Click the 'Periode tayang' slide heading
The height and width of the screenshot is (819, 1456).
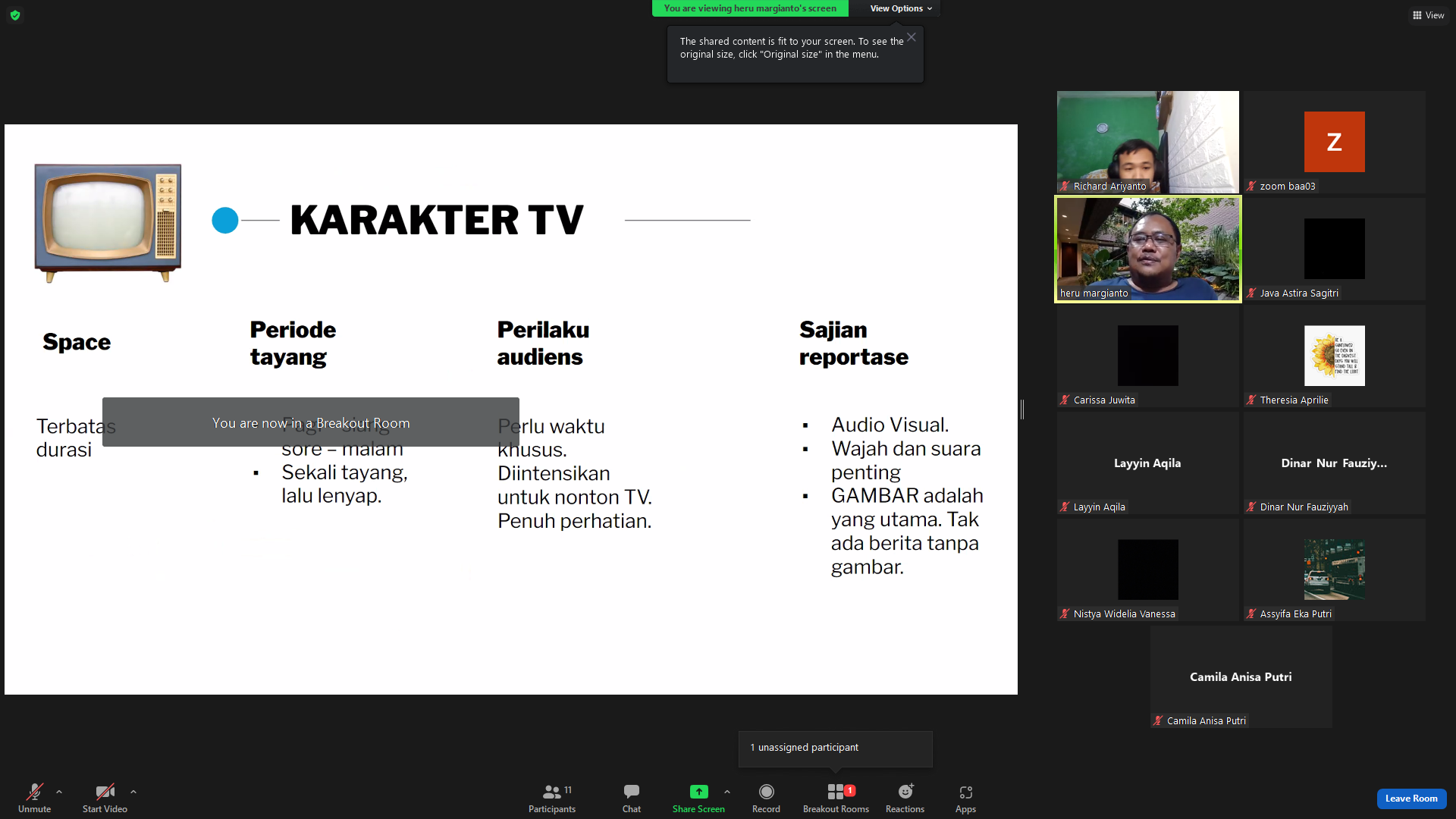click(x=293, y=344)
